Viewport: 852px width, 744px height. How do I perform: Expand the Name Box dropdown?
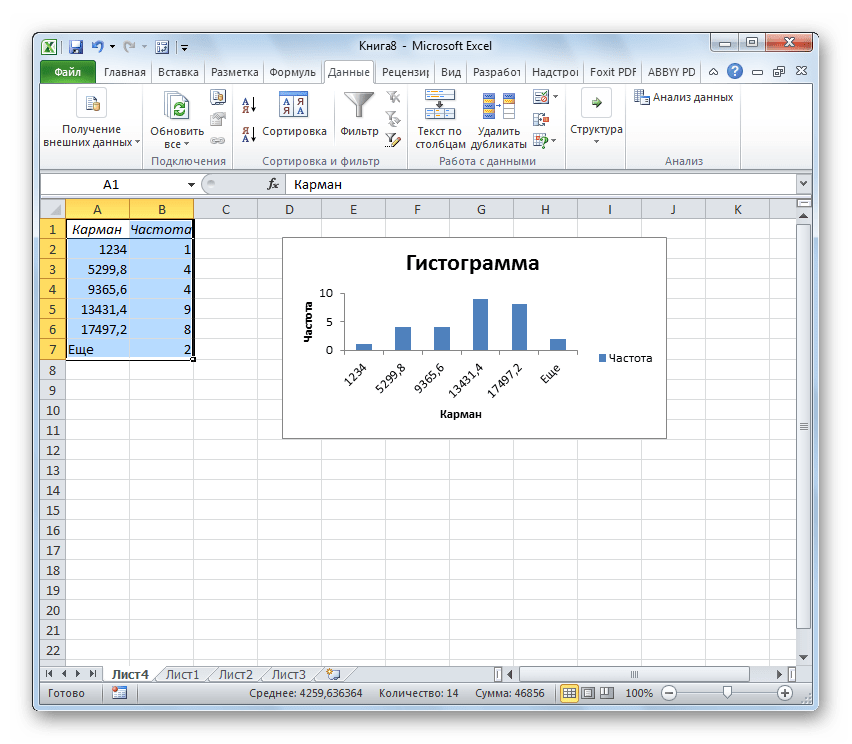[x=192, y=185]
